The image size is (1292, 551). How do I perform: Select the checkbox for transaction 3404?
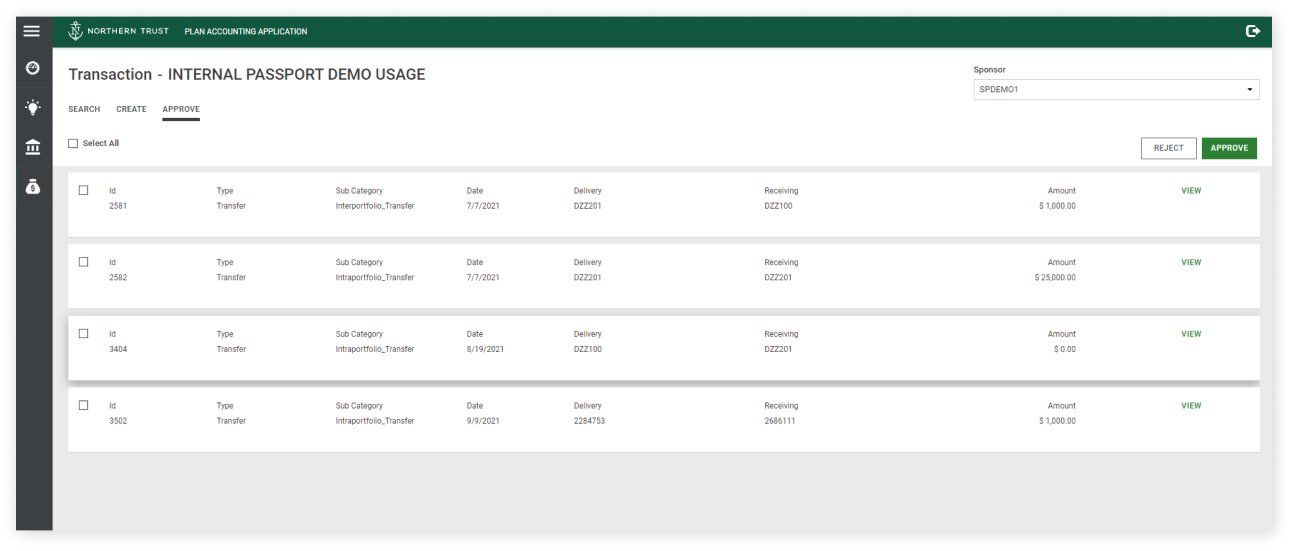84,334
